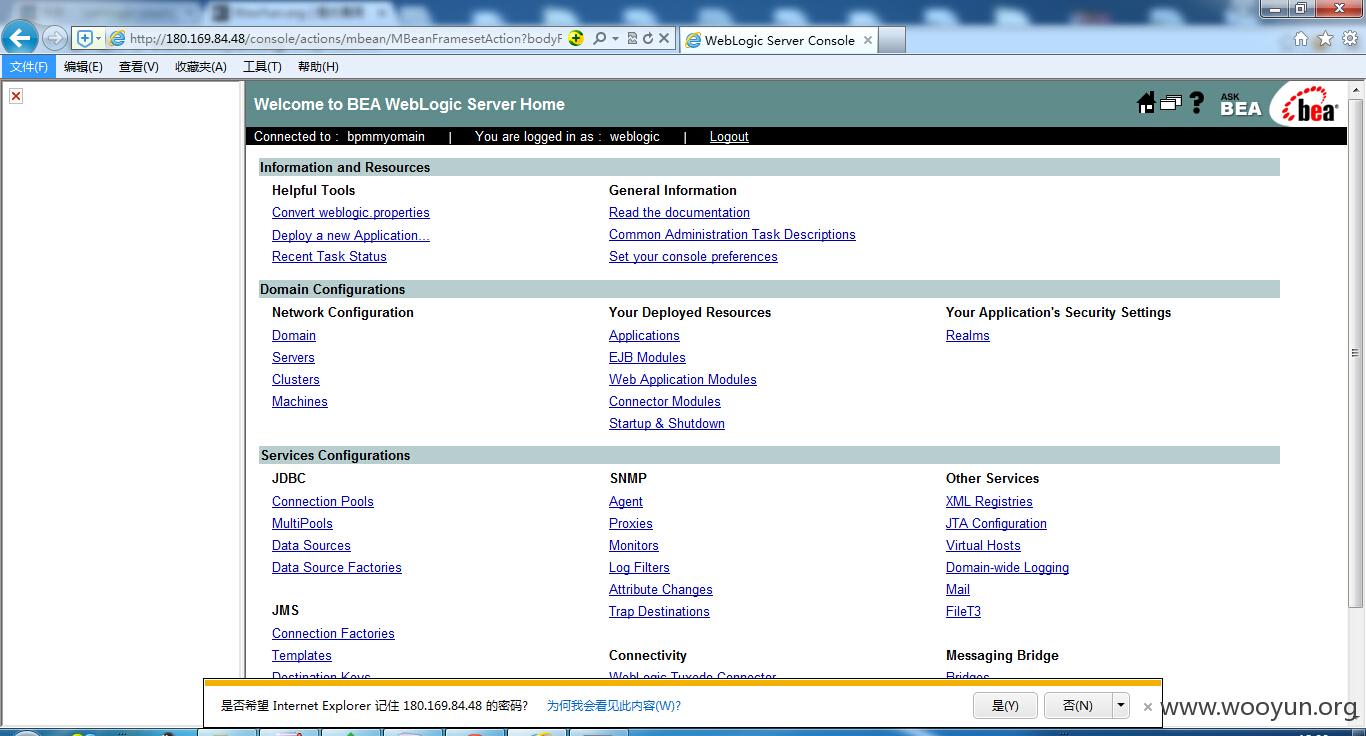Click the shield icon in the address bar
The width and height of the screenshot is (1366, 736).
85,39
